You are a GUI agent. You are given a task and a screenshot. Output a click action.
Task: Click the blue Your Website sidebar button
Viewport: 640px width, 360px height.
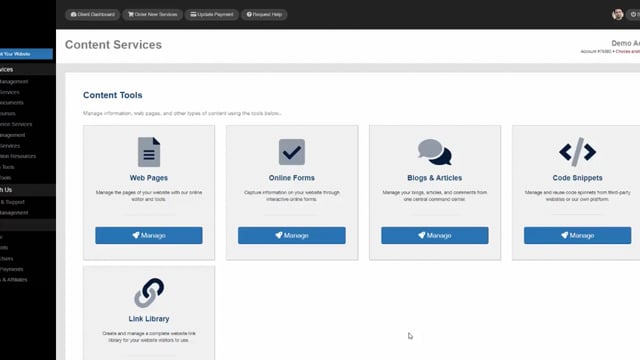click(x=26, y=54)
